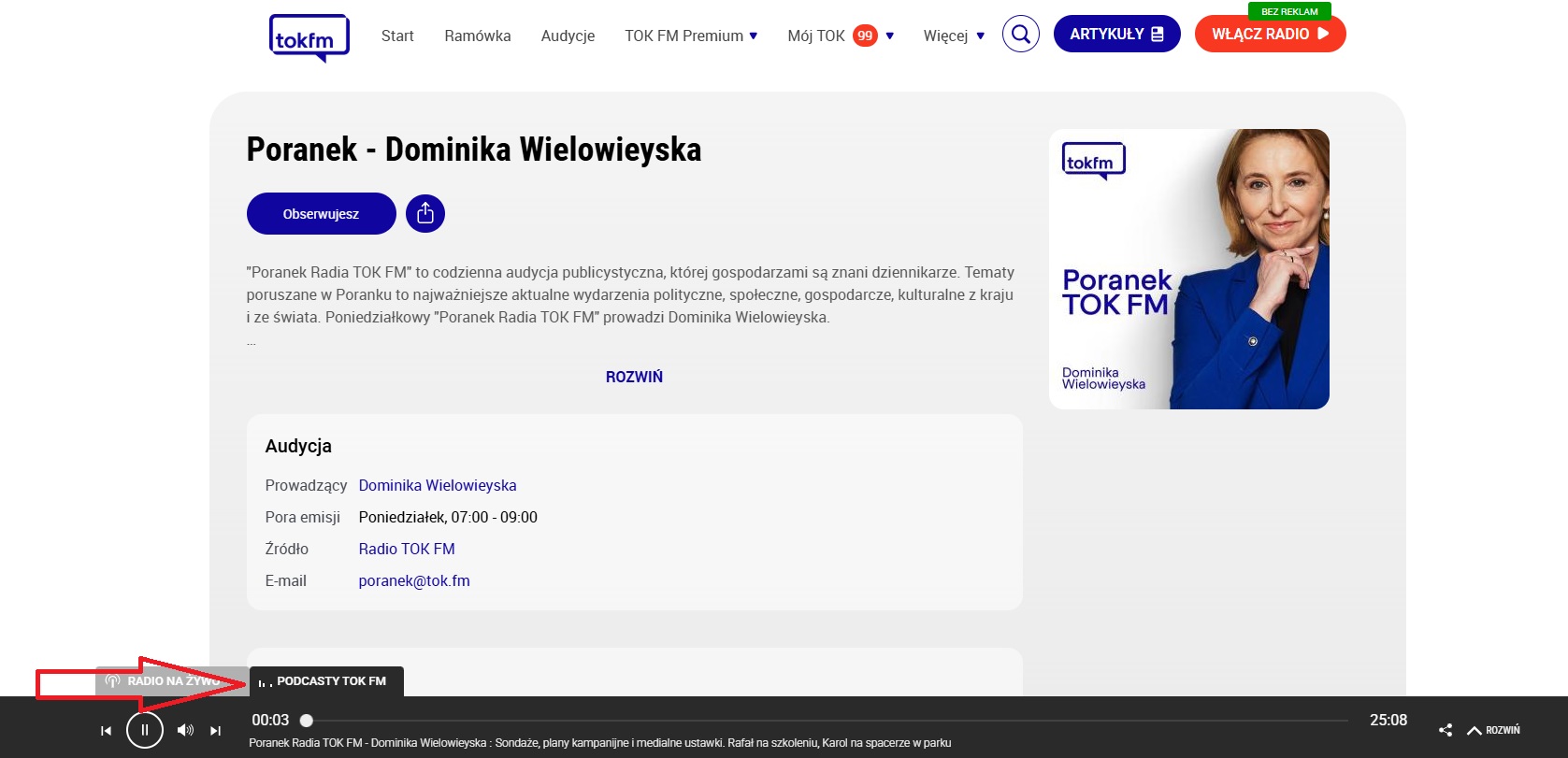Click emission time Poniedziałek, 07:00 - 09:00
Image resolution: width=1568 pixels, height=758 pixels.
click(448, 517)
